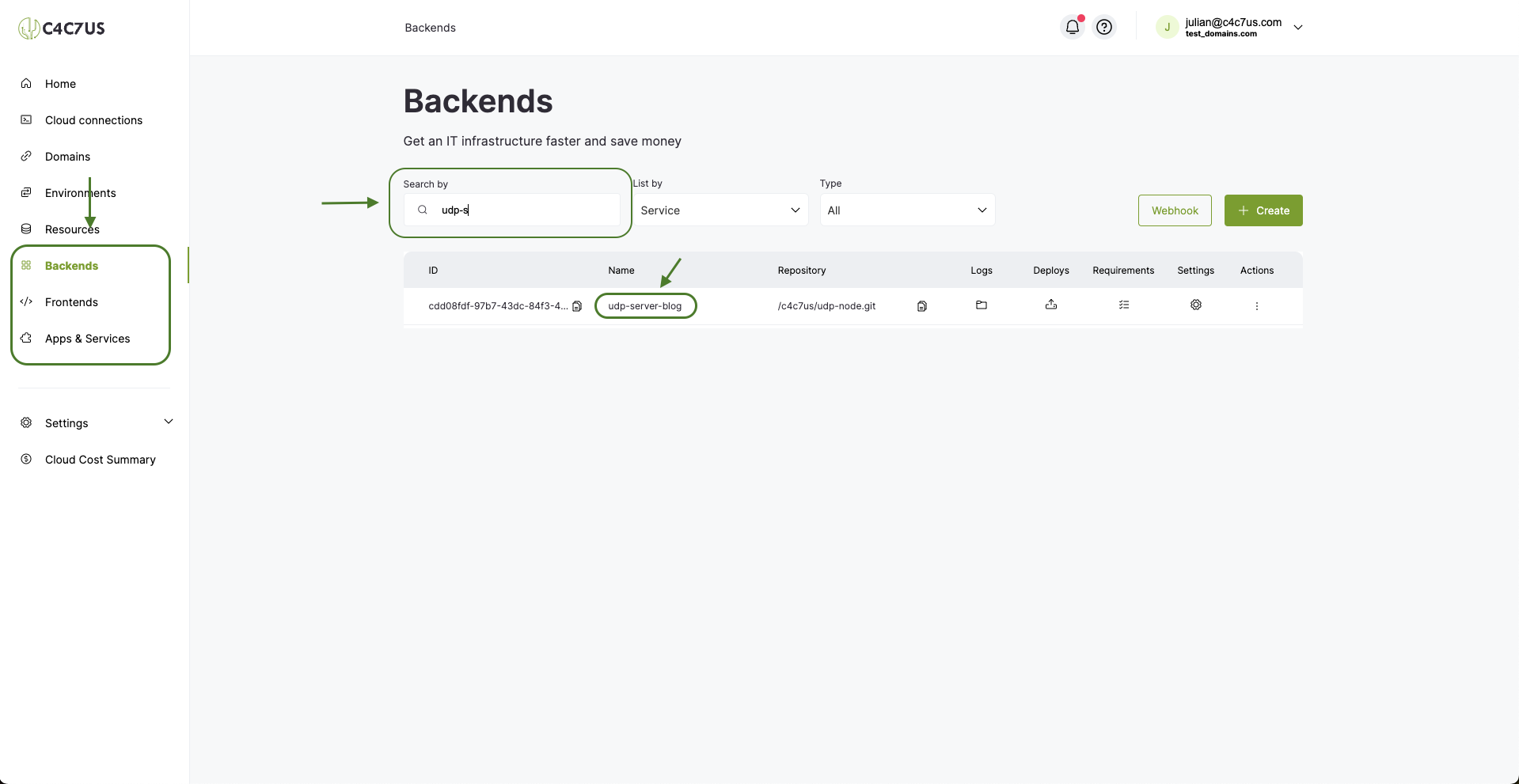Go to Frontends in the sidebar
1519x784 pixels.
pyautogui.click(x=71, y=302)
